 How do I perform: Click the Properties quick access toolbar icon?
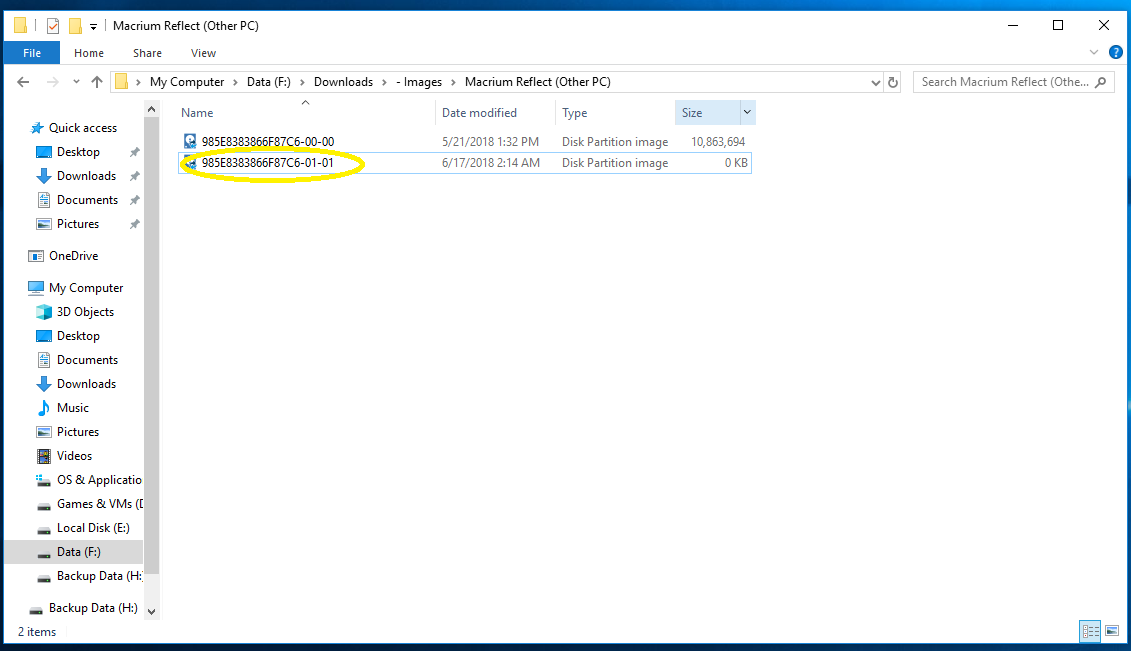53,26
